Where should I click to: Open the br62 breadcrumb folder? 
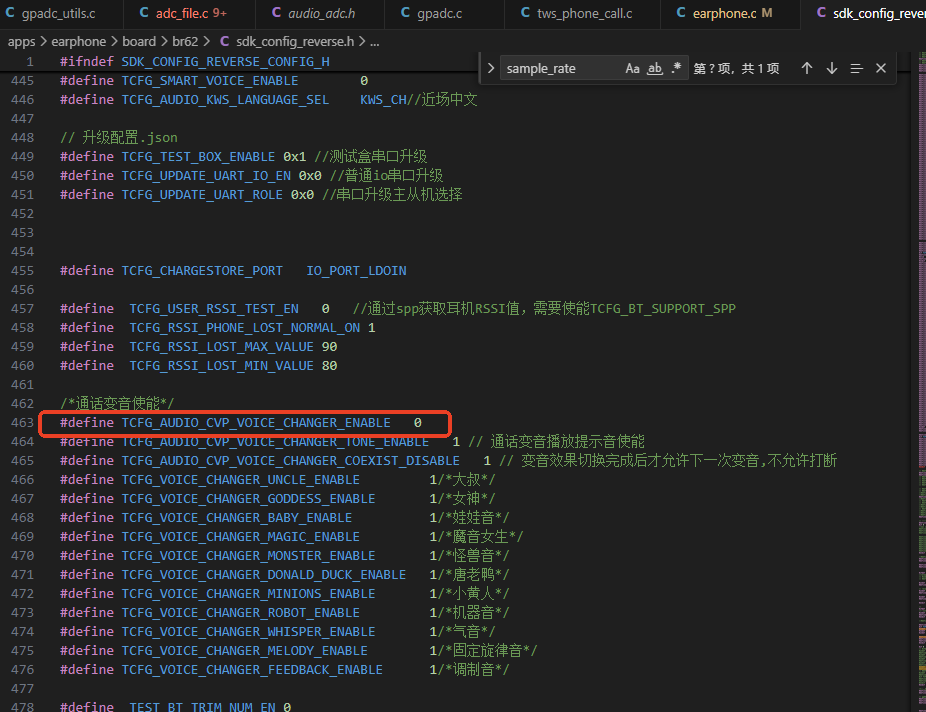(x=185, y=42)
